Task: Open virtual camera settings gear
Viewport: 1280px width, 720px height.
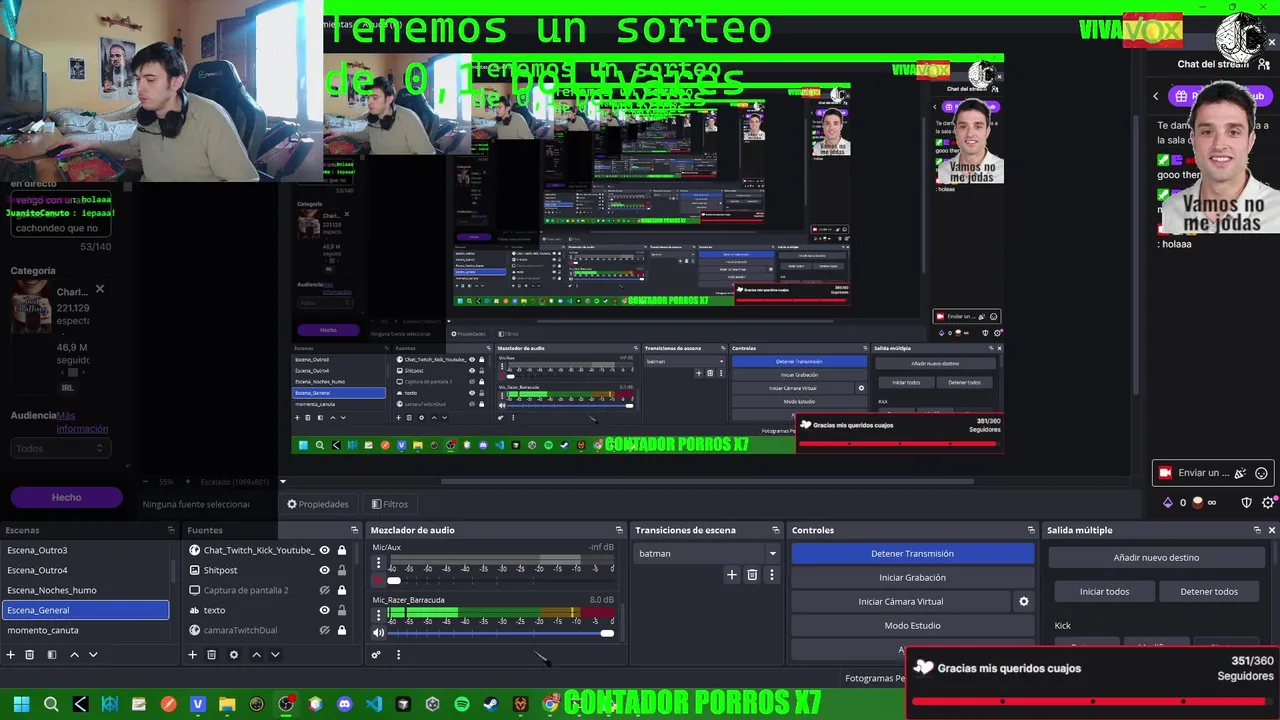Action: [x=1023, y=602]
